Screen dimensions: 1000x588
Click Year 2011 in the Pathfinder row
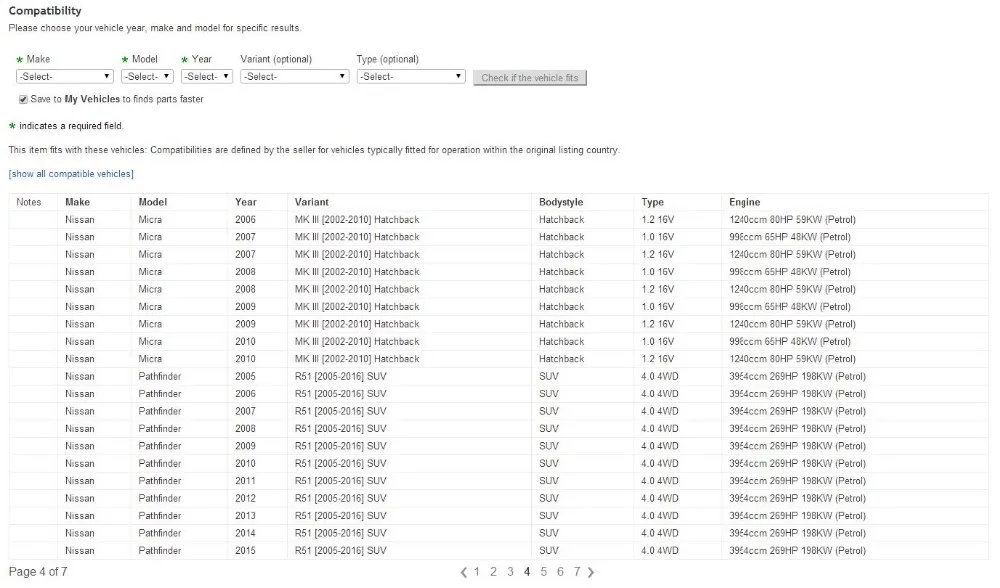(245, 481)
